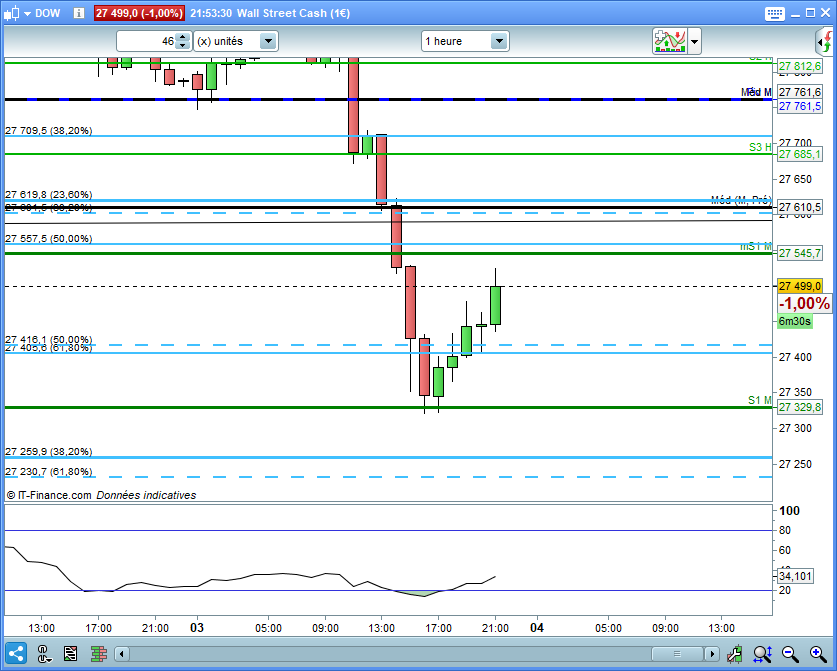This screenshot has width=837, height=671.
Task: Open the on-screen keyboard shortcuts icon
Action: click(774, 13)
